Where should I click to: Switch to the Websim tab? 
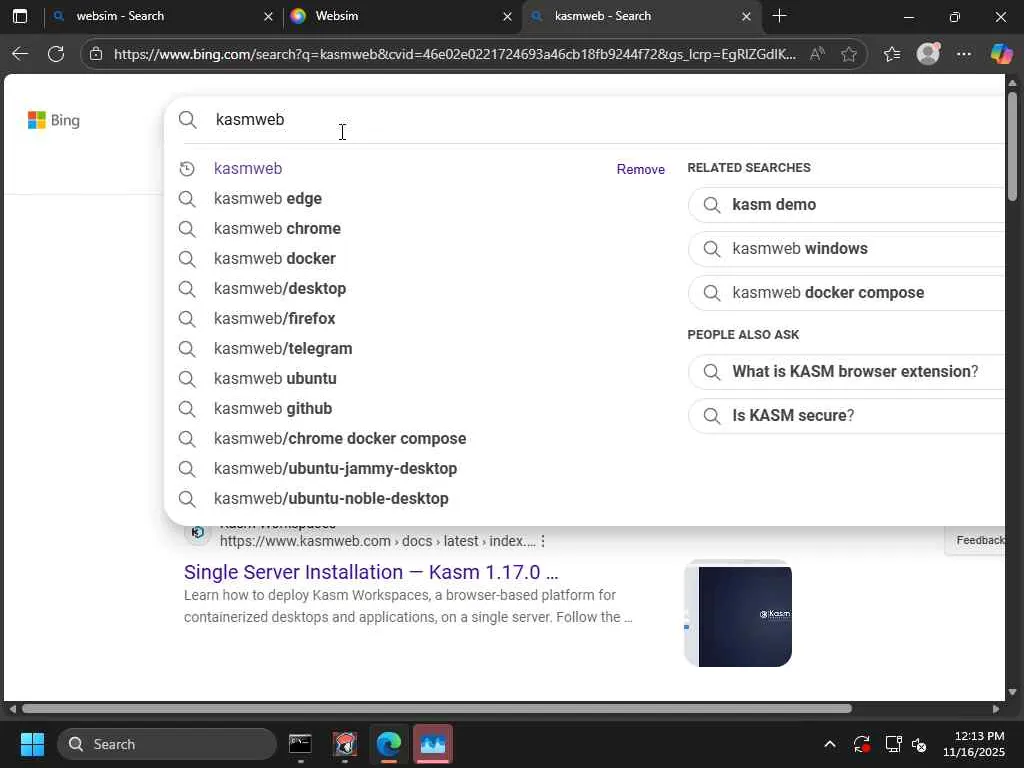click(402, 16)
